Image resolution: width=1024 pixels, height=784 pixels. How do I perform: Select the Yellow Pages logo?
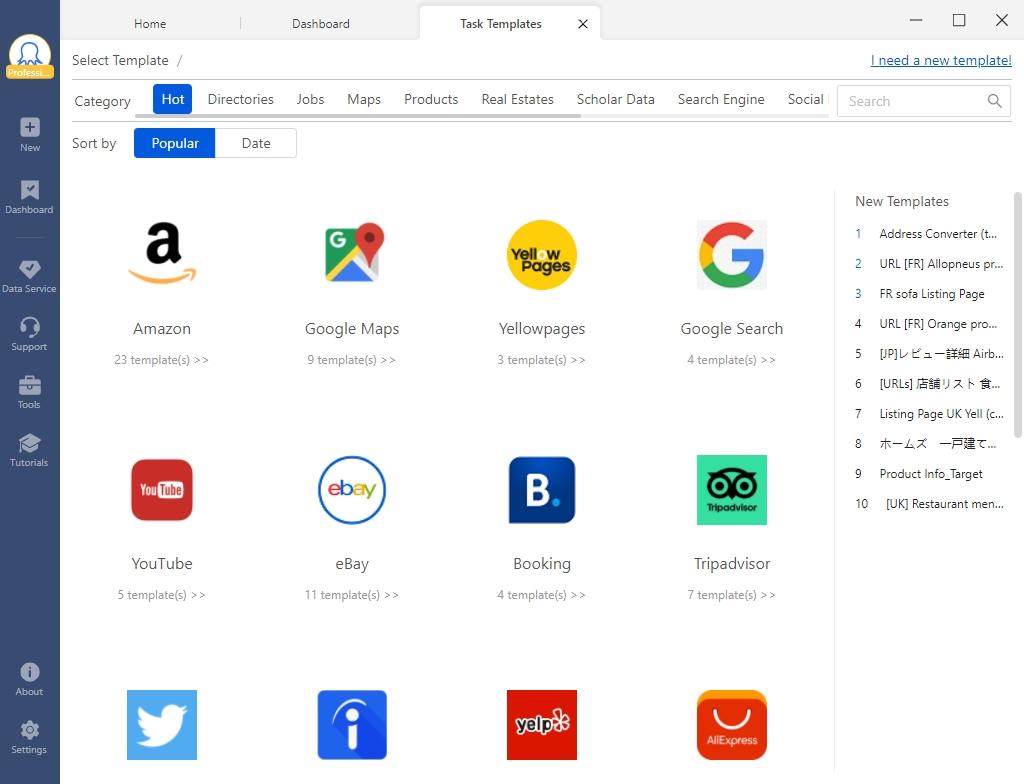[x=542, y=254]
